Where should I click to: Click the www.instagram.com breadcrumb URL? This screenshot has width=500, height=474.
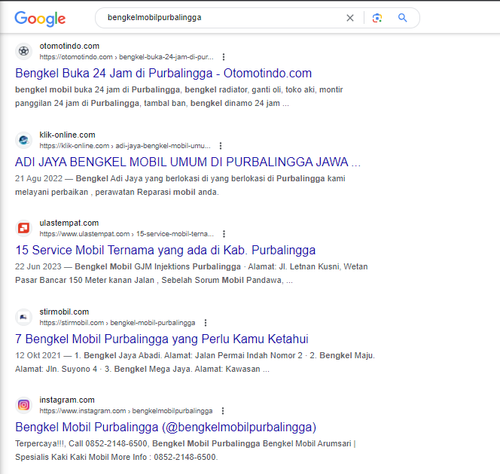(x=126, y=411)
